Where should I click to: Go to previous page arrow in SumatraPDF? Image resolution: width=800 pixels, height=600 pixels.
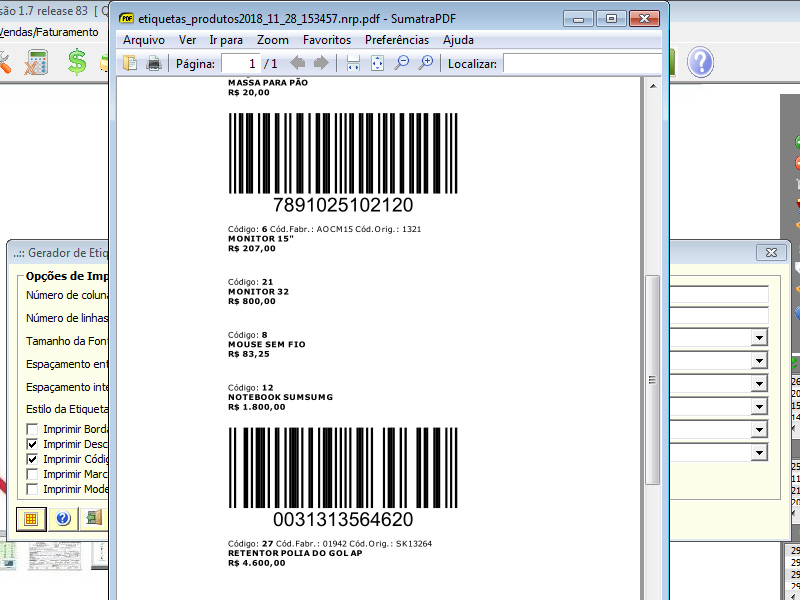[297, 63]
